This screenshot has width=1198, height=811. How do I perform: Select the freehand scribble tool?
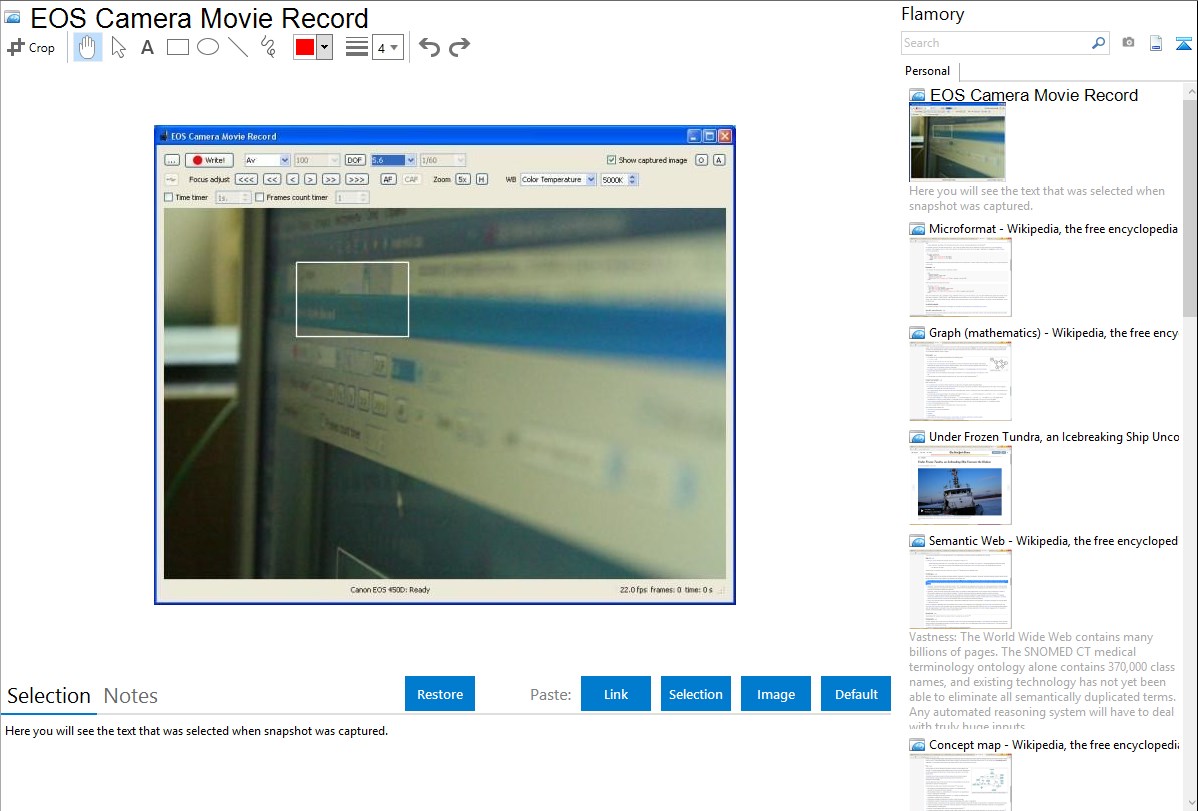(268, 47)
